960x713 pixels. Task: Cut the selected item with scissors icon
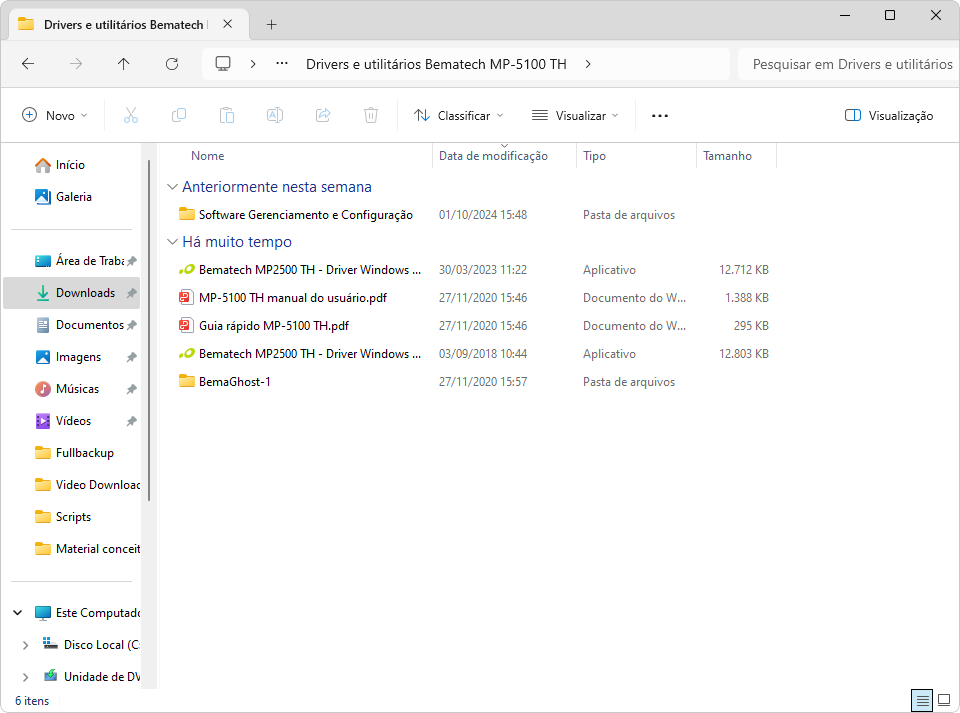[131, 115]
